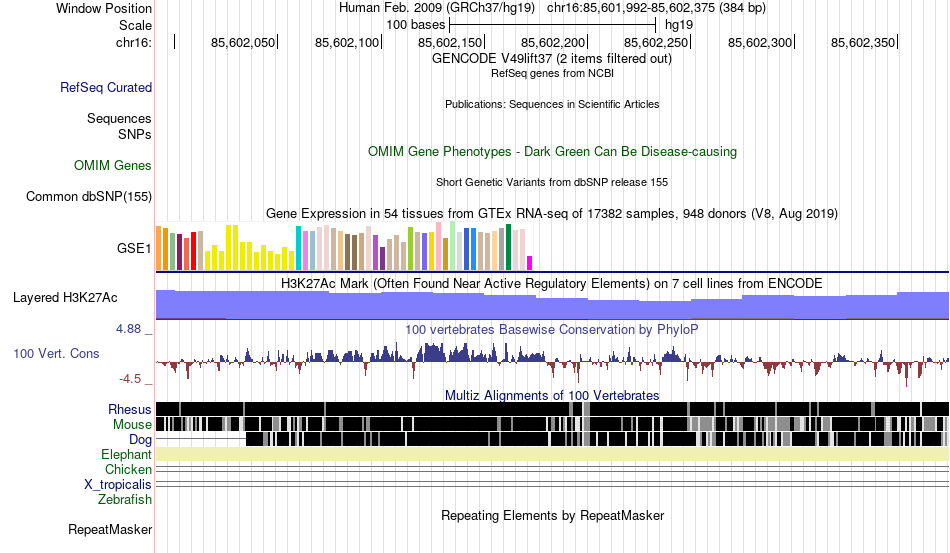Click the 85,602,350 ruler position

coord(863,42)
